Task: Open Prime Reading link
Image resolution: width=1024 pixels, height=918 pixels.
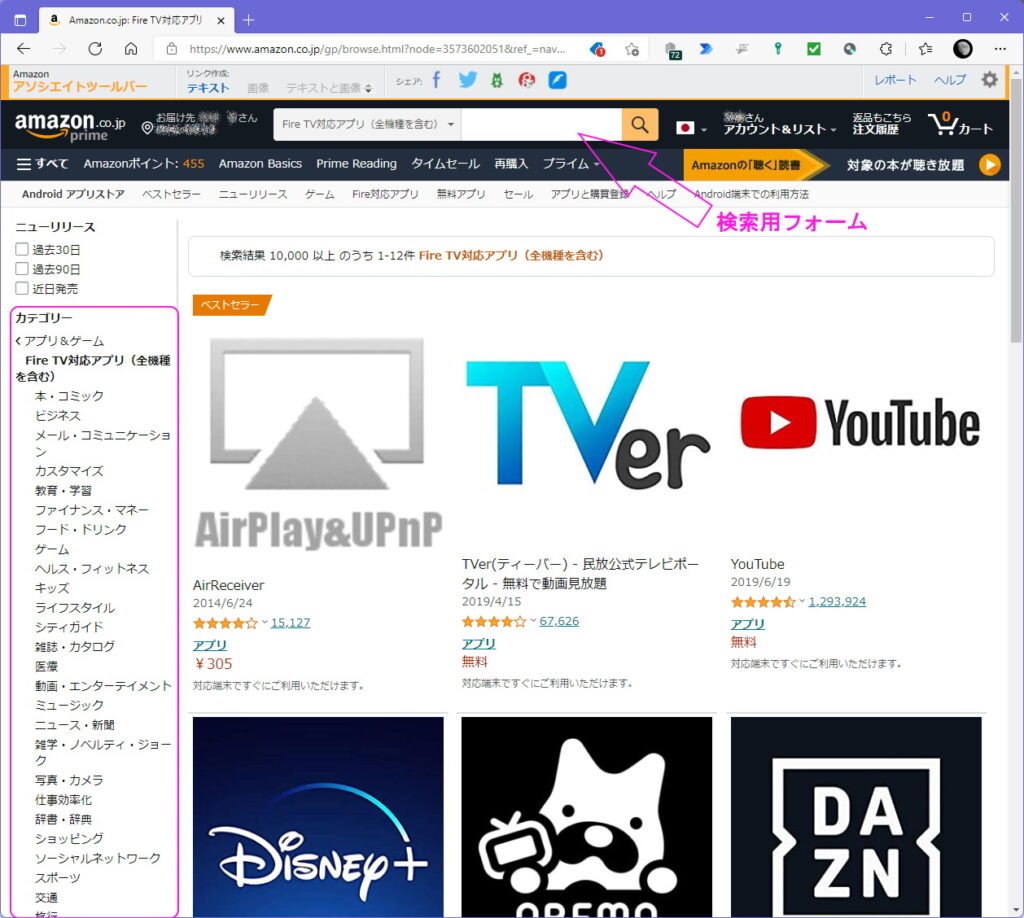Action: 357,164
